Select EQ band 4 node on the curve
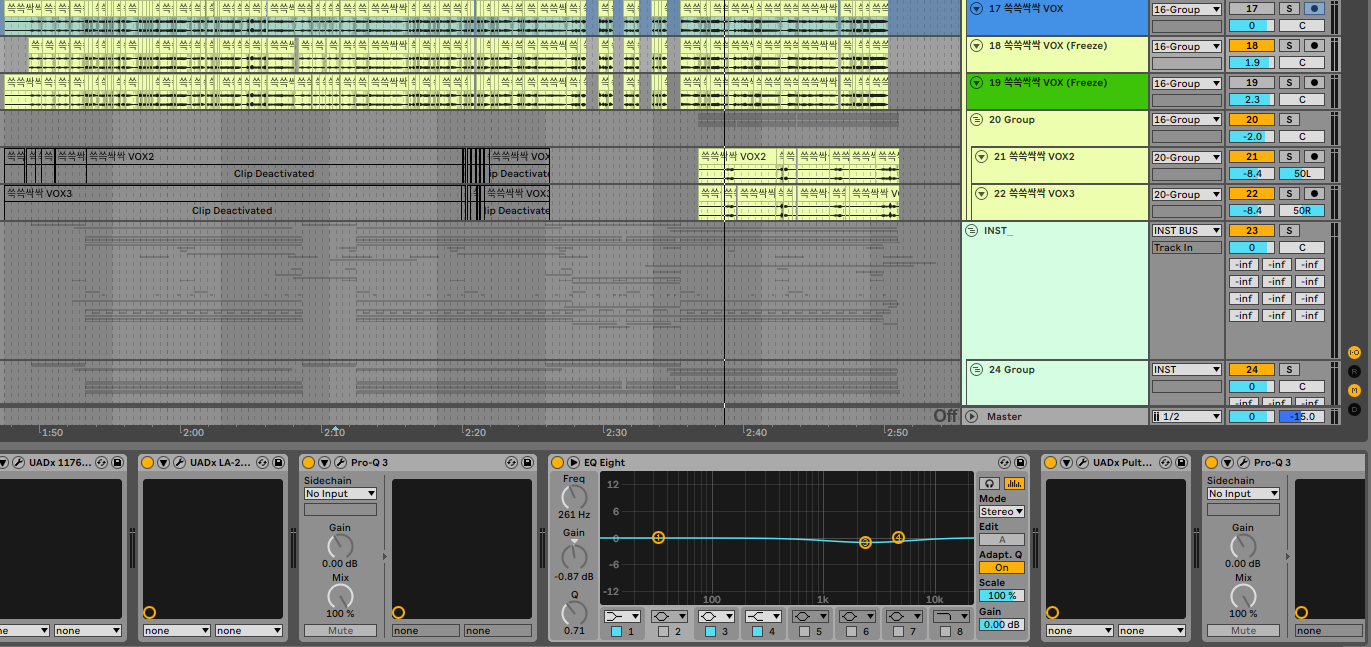This screenshot has height=647, width=1371. point(898,538)
